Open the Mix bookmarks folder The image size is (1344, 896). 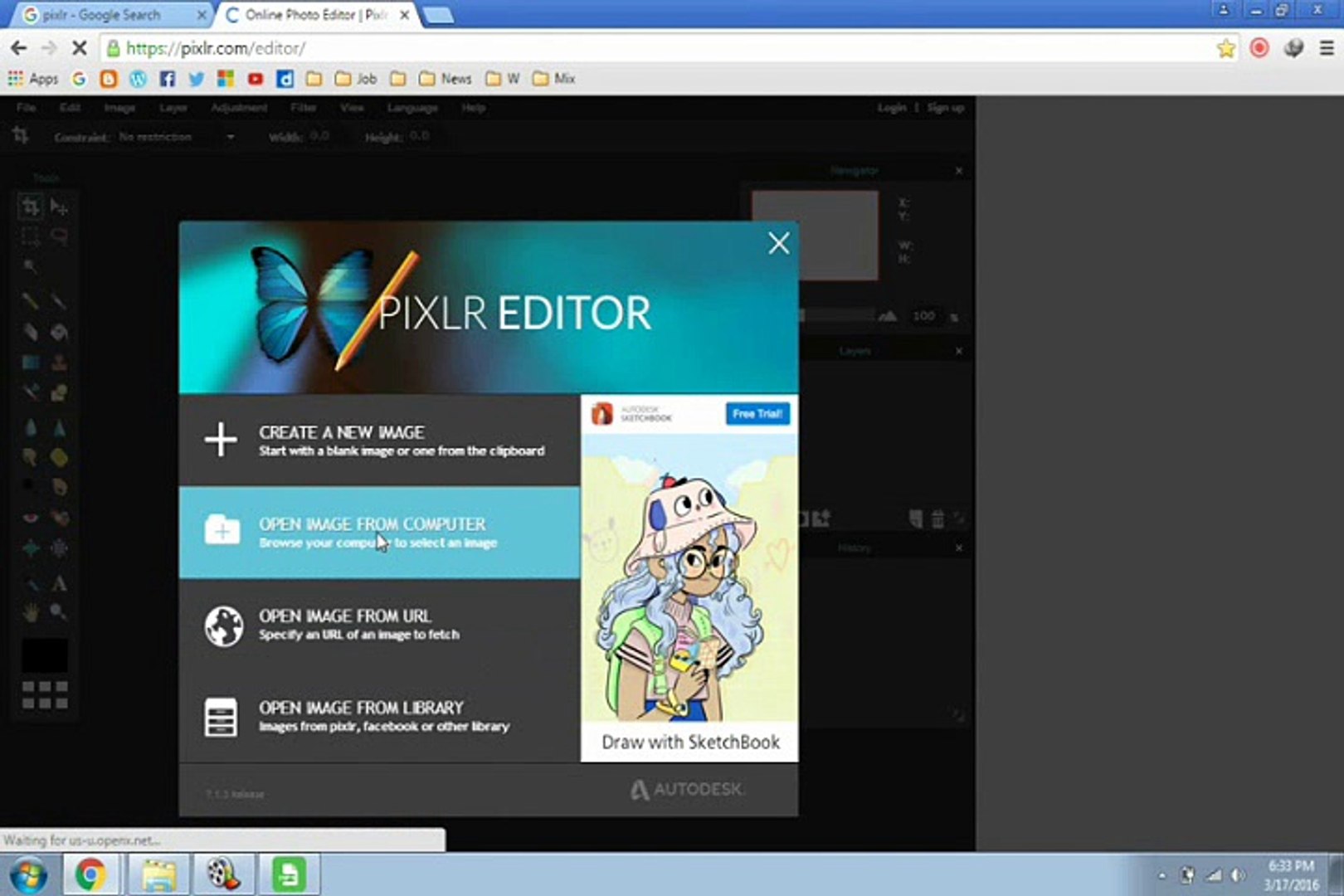554,79
